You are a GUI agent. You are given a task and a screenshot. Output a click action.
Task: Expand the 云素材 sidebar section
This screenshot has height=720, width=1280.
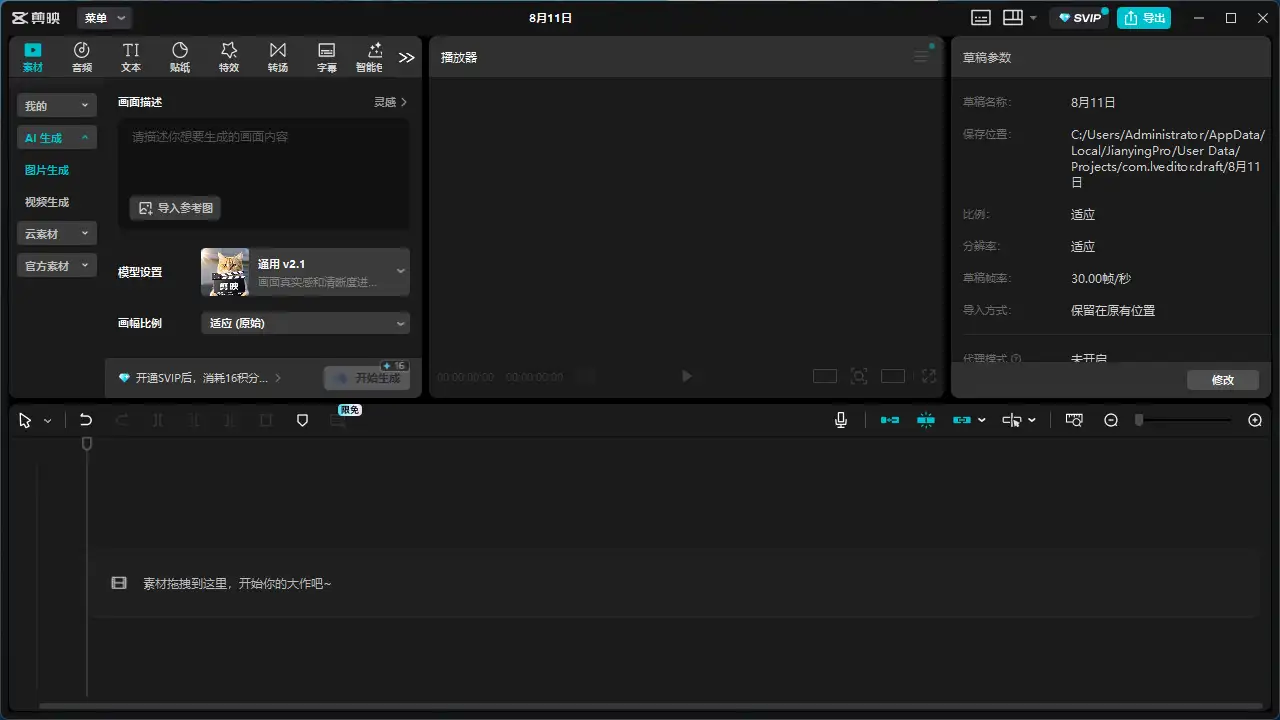(x=56, y=234)
